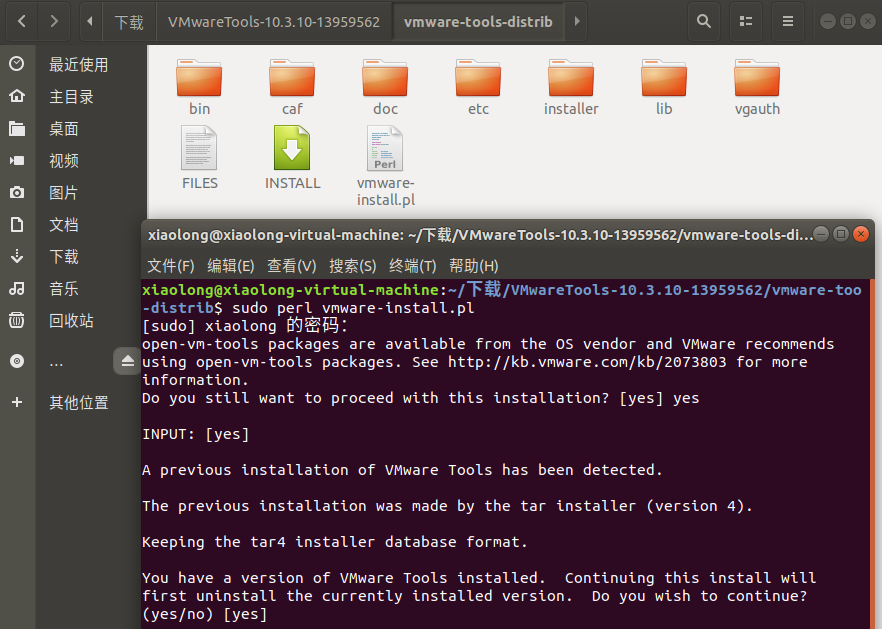Select the vmware-install.pl Perl script
Screen dimensions: 882x629
pos(385,166)
